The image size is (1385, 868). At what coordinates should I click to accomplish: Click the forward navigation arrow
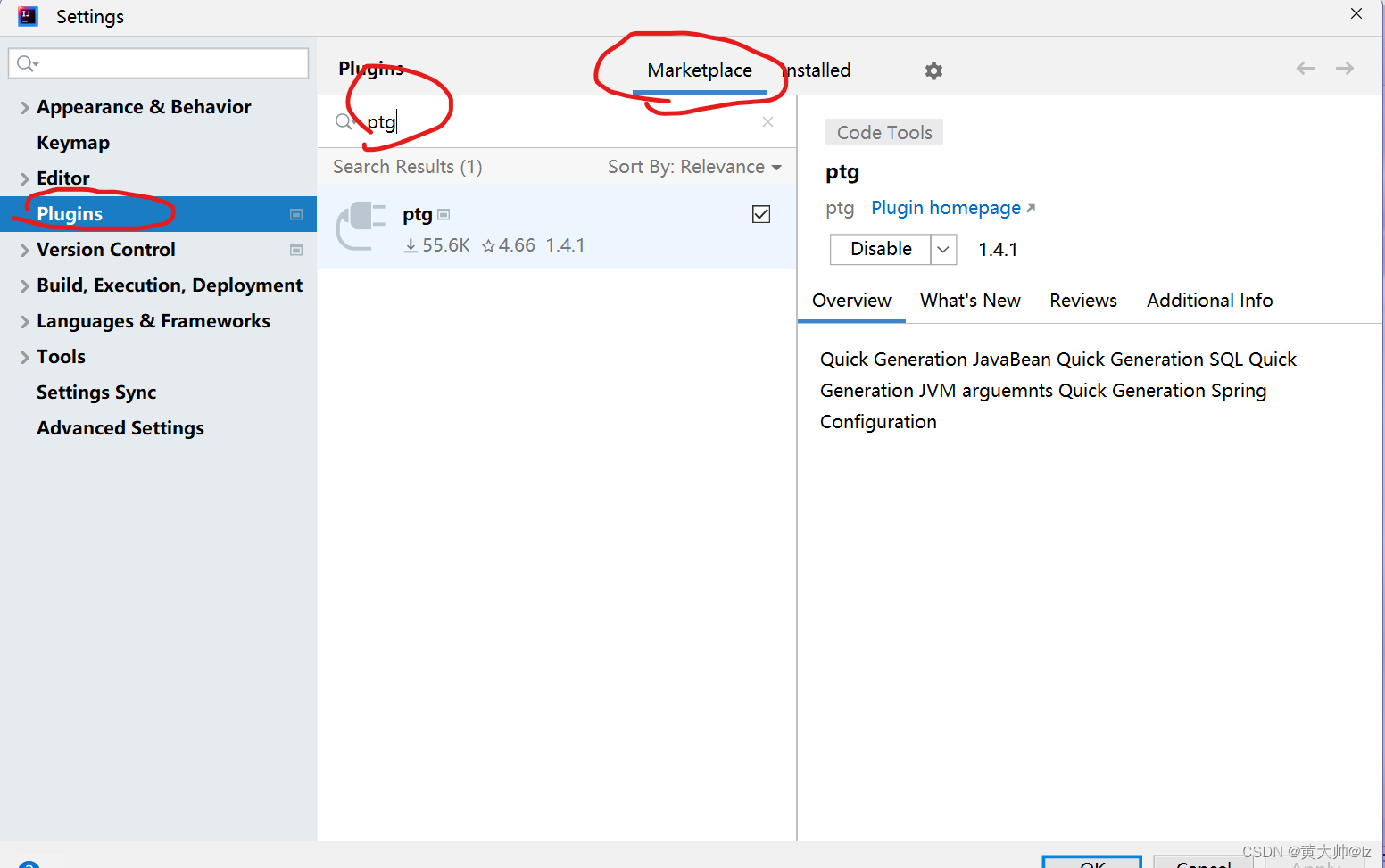[x=1345, y=69]
